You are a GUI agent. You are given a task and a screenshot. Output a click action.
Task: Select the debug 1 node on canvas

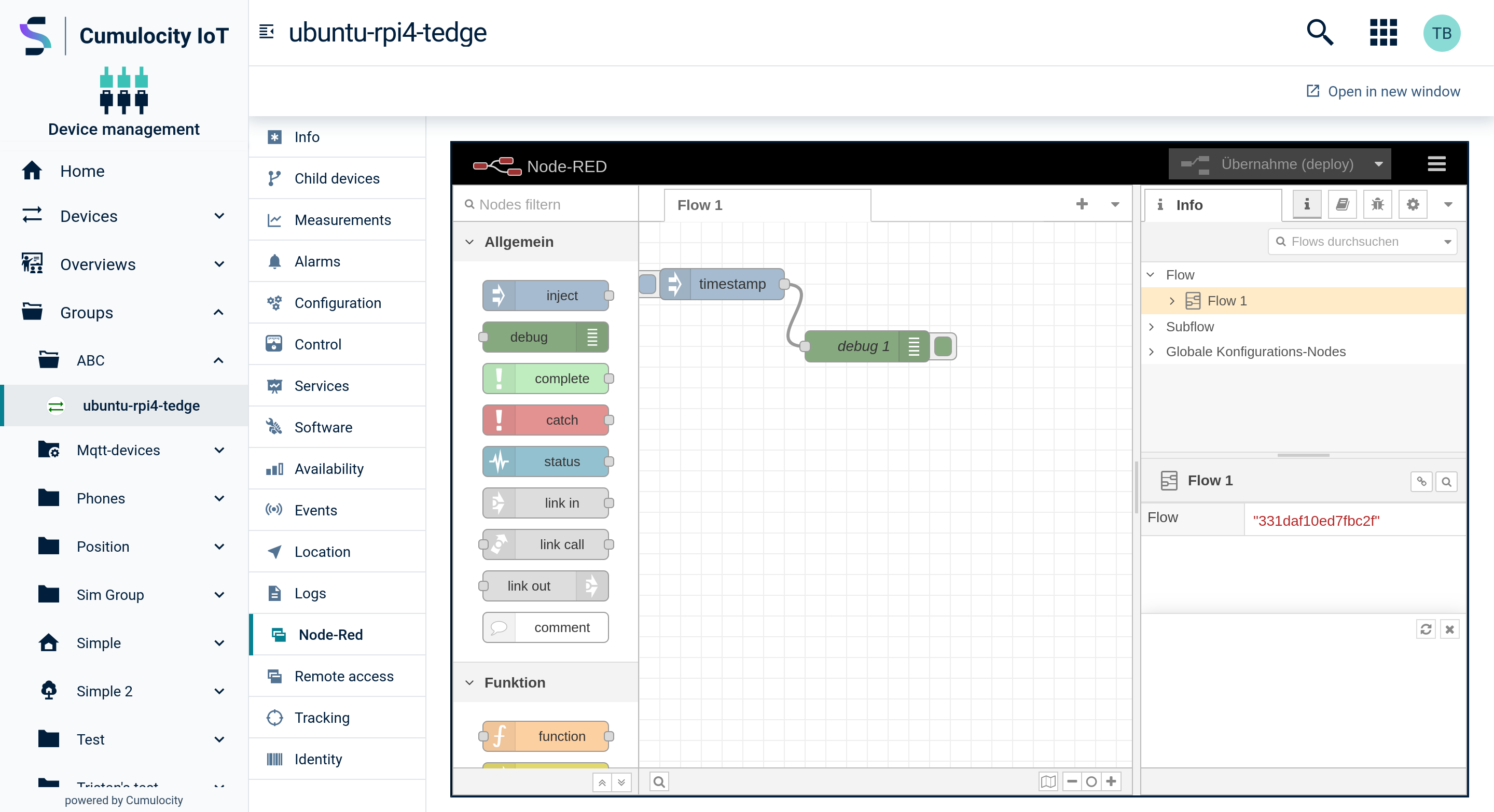coord(866,346)
